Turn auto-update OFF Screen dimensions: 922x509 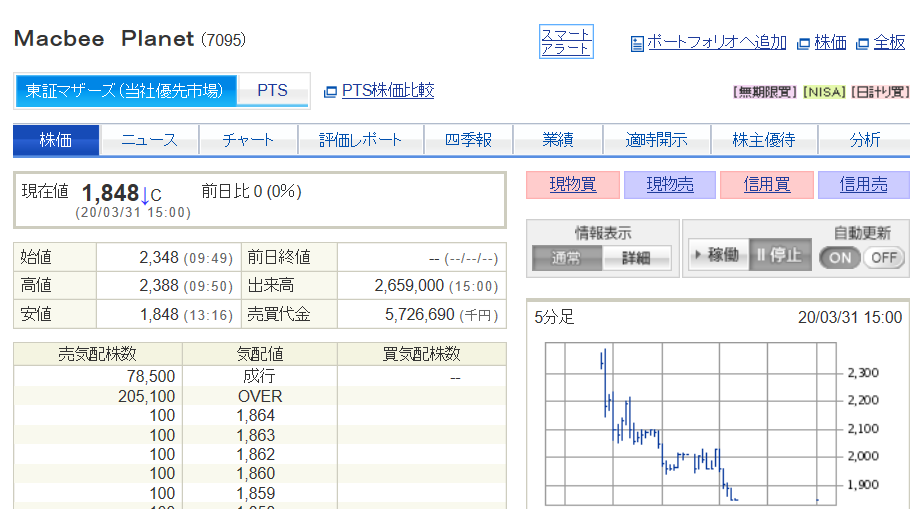pyautogui.click(x=884, y=257)
